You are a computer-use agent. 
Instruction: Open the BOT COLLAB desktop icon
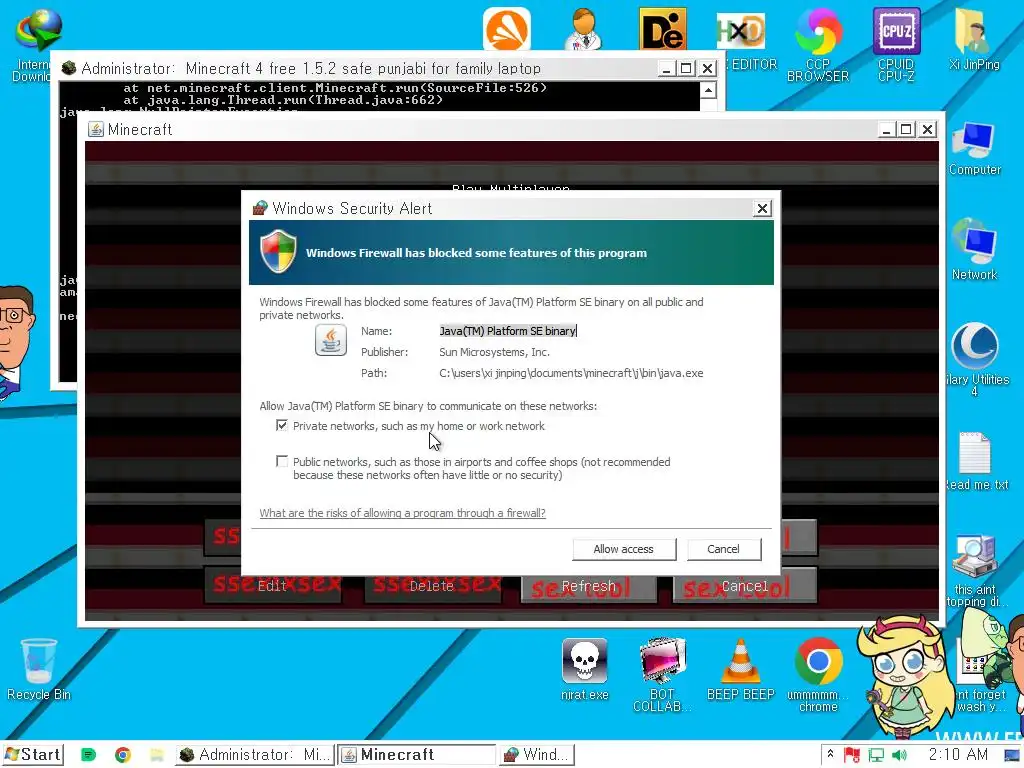662,675
